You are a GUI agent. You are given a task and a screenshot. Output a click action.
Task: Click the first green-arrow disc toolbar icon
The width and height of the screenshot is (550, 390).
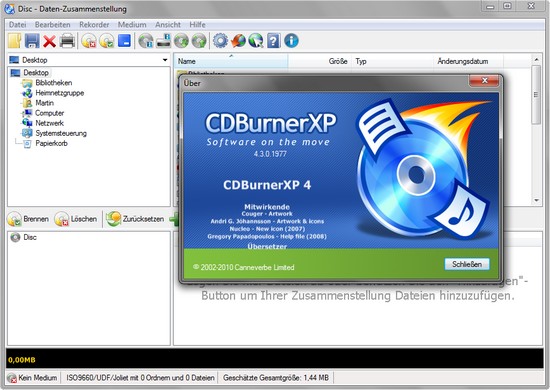(181, 41)
